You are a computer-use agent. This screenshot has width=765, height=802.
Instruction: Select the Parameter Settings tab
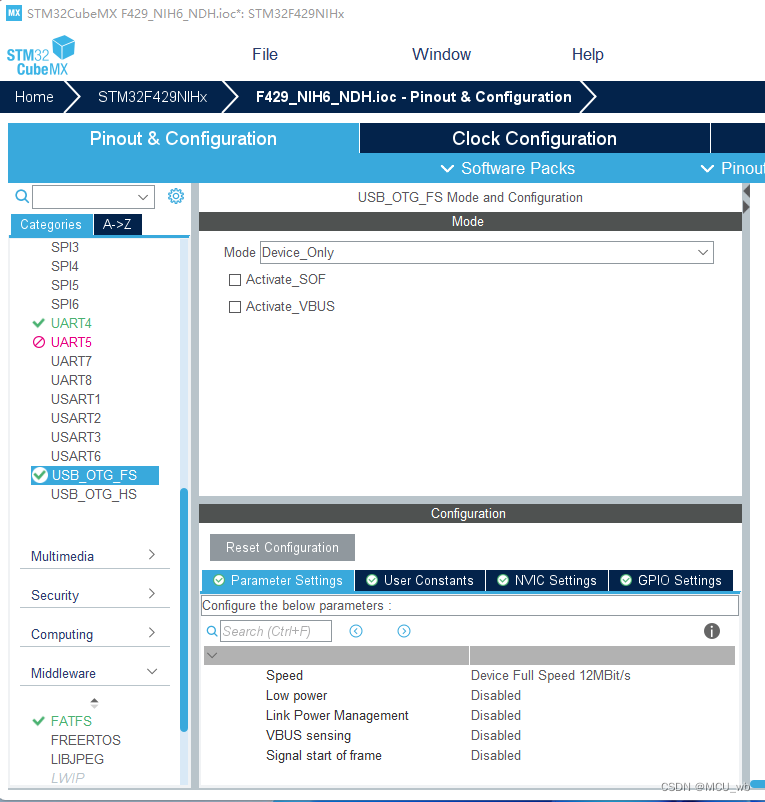click(x=278, y=581)
